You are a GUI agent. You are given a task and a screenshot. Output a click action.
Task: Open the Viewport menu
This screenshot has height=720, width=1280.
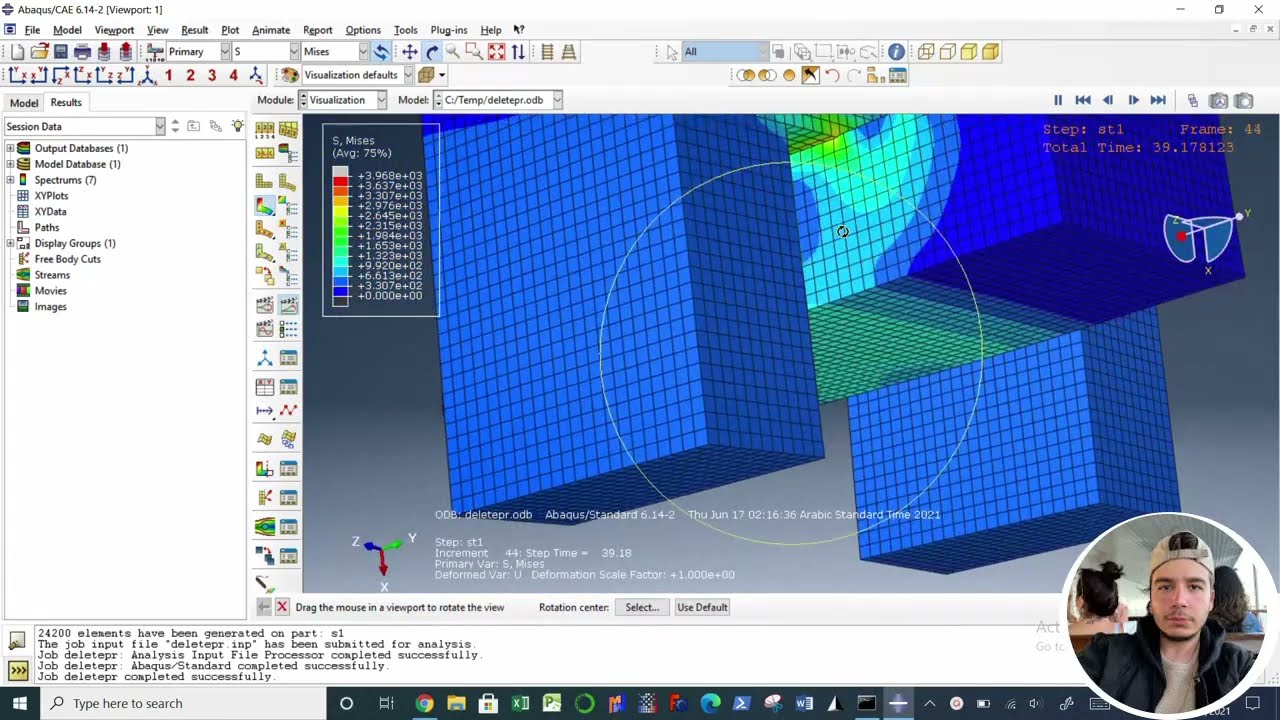pos(114,30)
